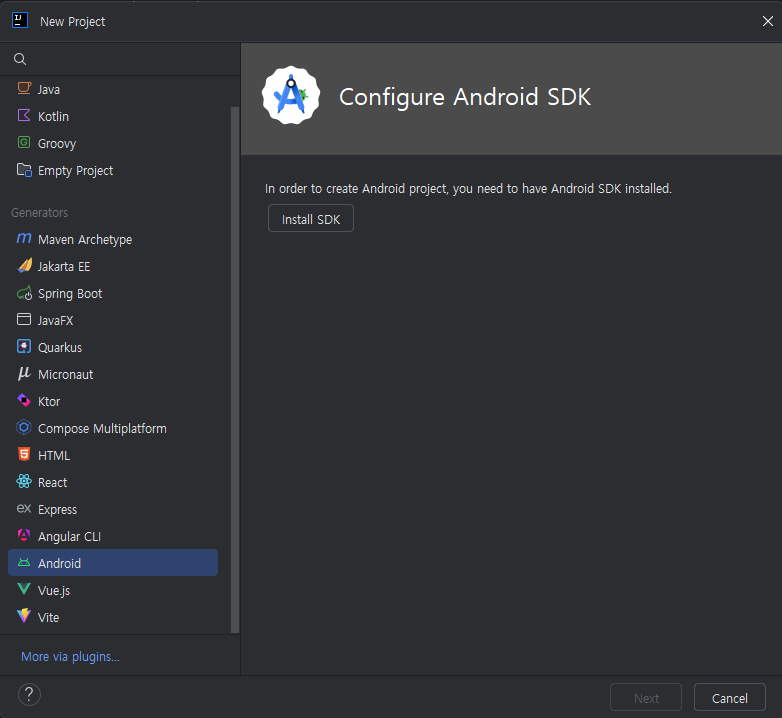Viewport: 782px width, 718px height.
Task: Click the project list vertical scrollbar
Action: 235,369
